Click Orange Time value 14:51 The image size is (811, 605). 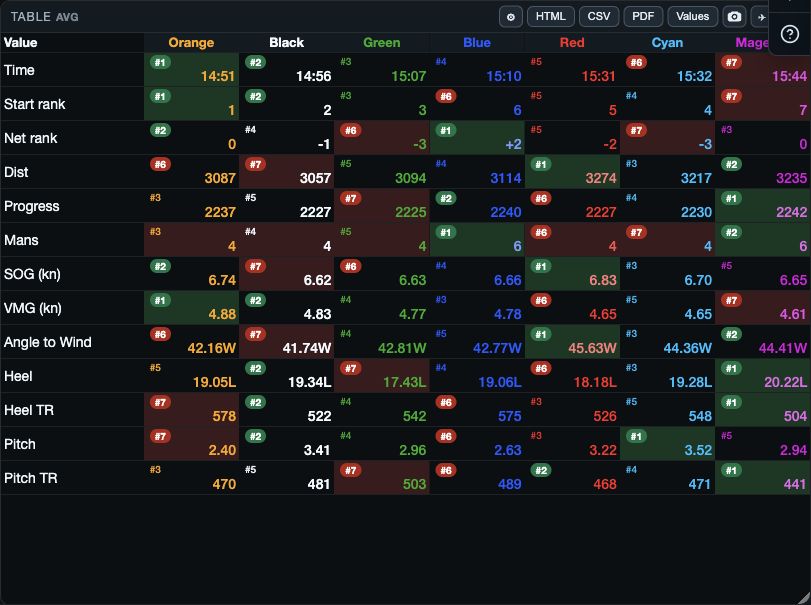pyautogui.click(x=218, y=77)
